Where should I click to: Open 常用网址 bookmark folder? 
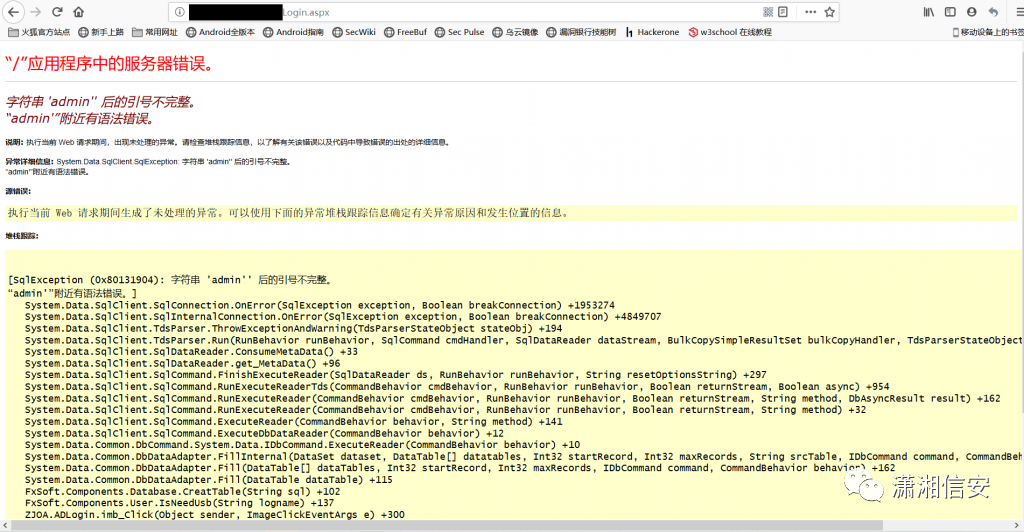pyautogui.click(x=155, y=32)
